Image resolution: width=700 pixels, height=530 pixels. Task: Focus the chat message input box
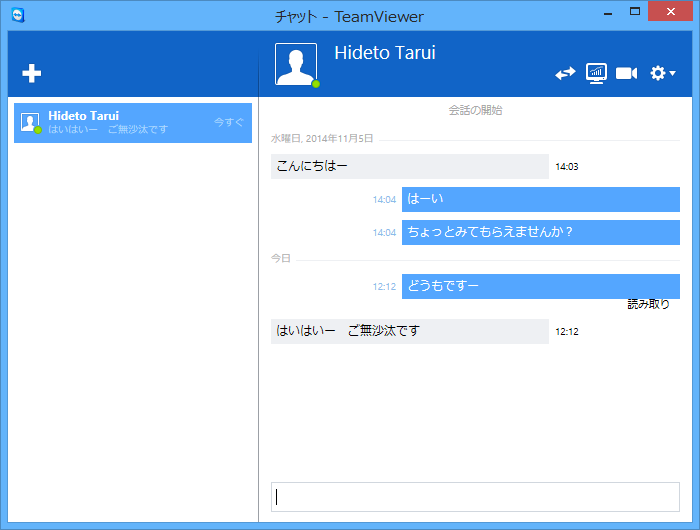pyautogui.click(x=475, y=497)
